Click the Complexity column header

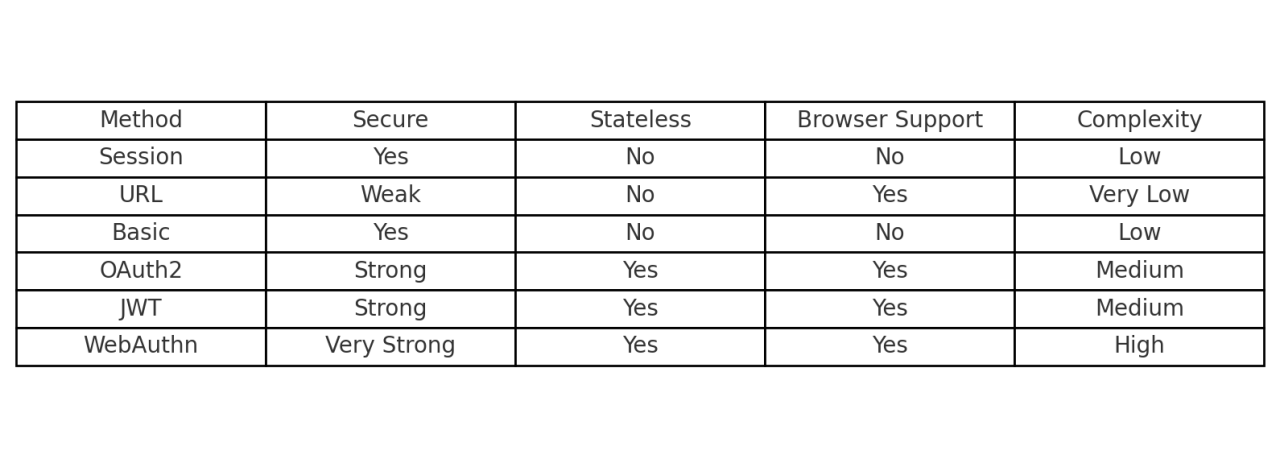pyautogui.click(x=1139, y=120)
